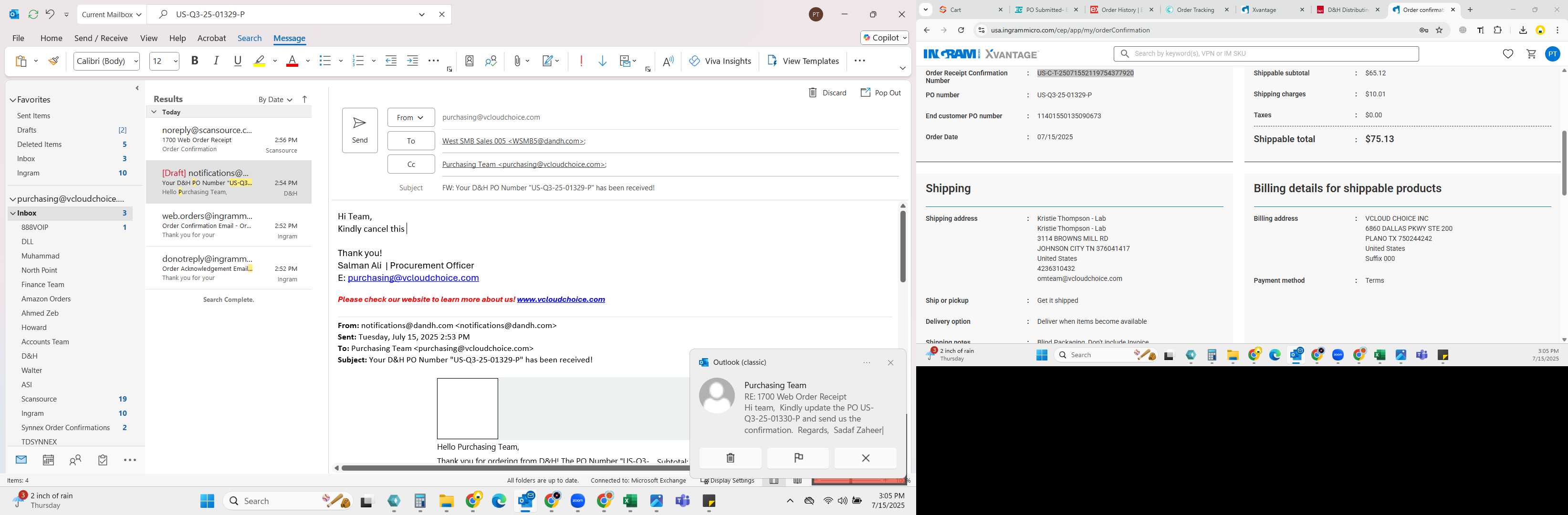Open the font size 12 dropdown
This screenshot has height=515, width=1568.
coord(175,61)
